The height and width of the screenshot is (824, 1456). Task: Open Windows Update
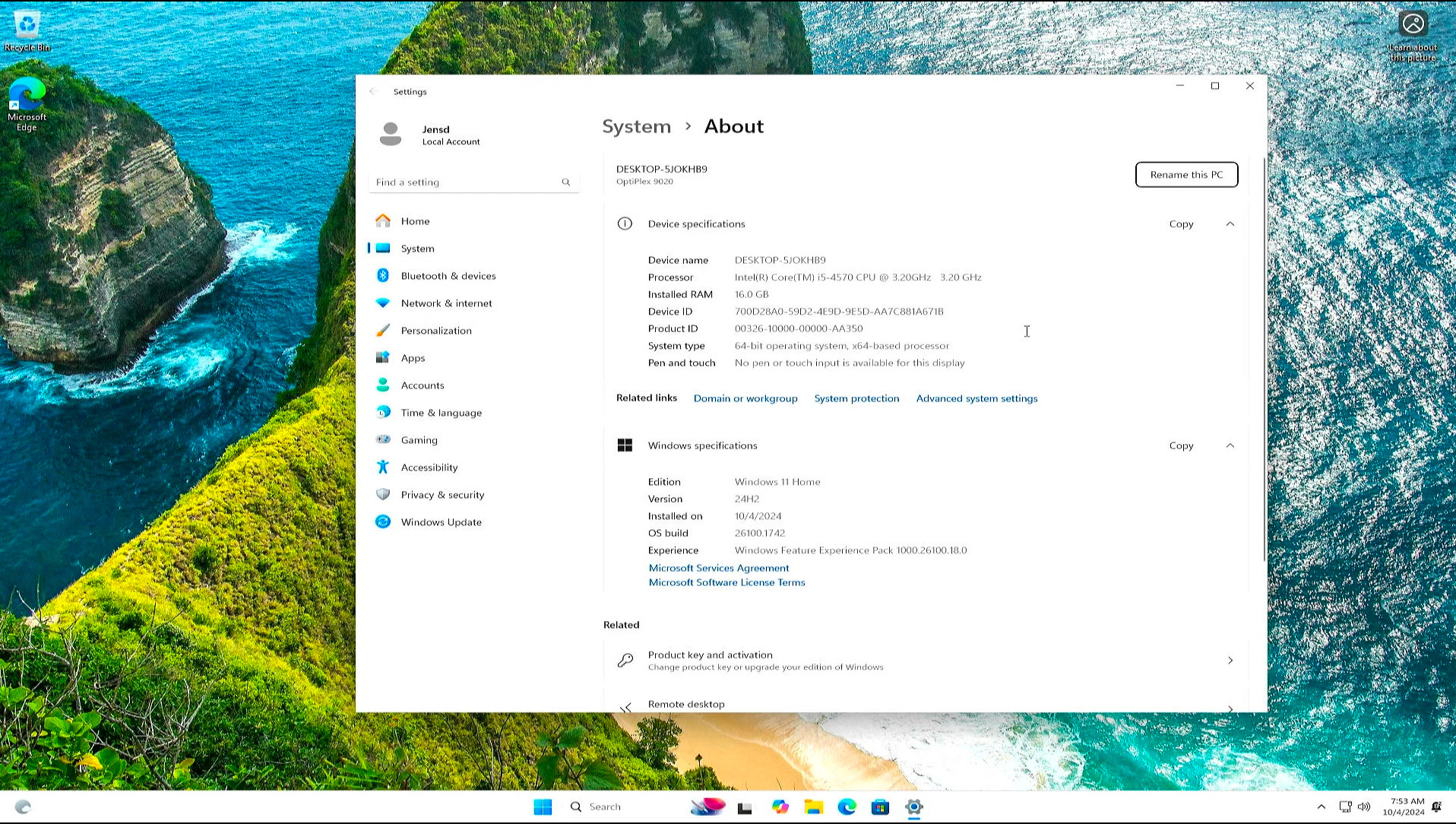[x=441, y=521]
